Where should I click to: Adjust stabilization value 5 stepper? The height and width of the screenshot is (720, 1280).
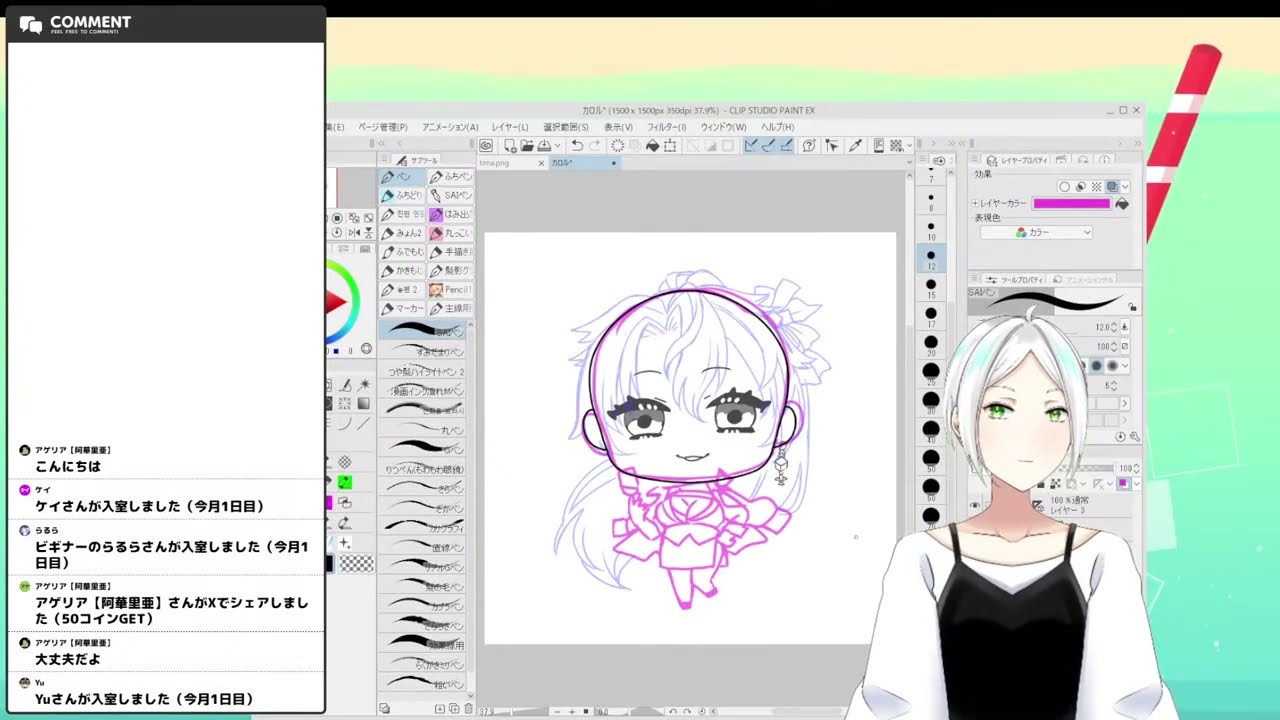pos(1114,385)
